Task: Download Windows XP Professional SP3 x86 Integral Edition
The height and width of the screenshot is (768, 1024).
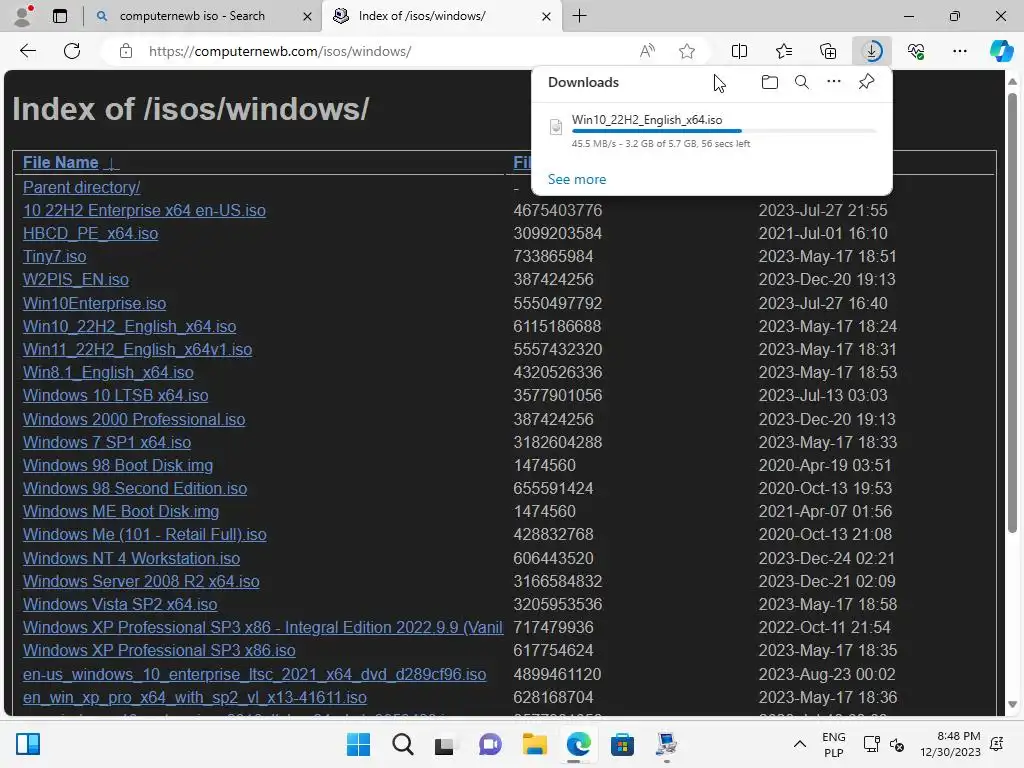Action: click(263, 628)
